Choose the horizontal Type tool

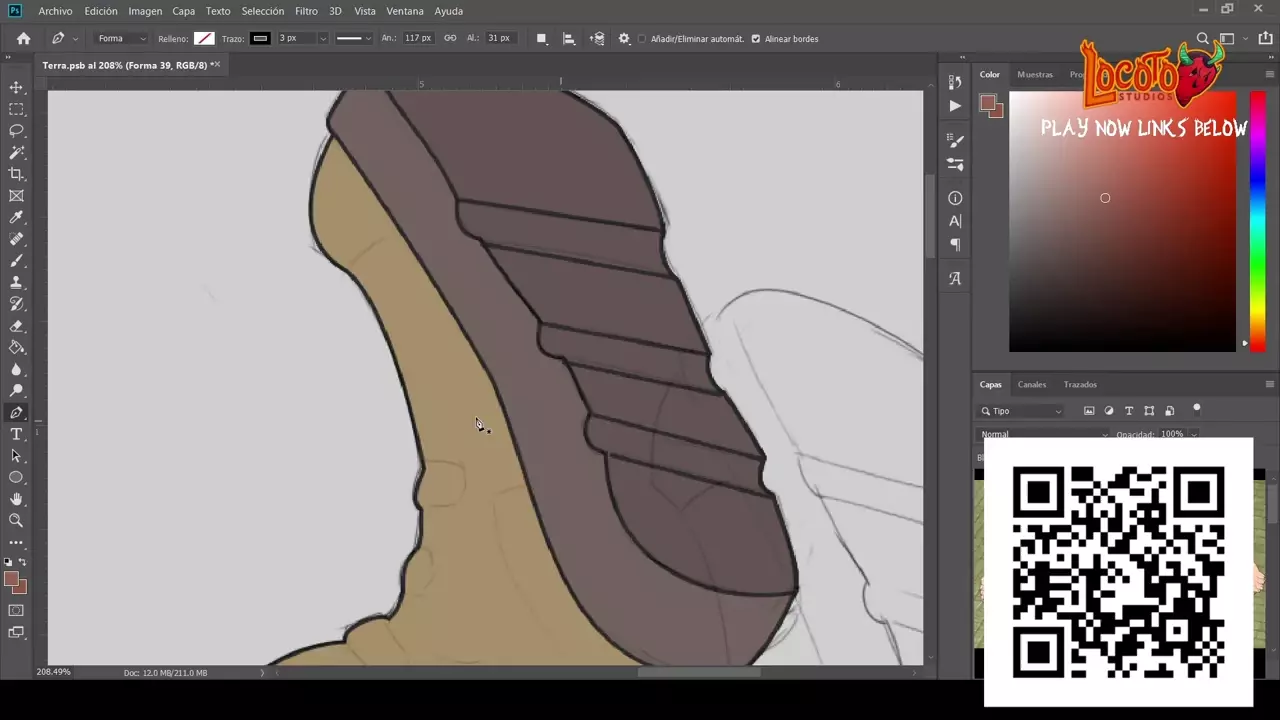point(16,434)
